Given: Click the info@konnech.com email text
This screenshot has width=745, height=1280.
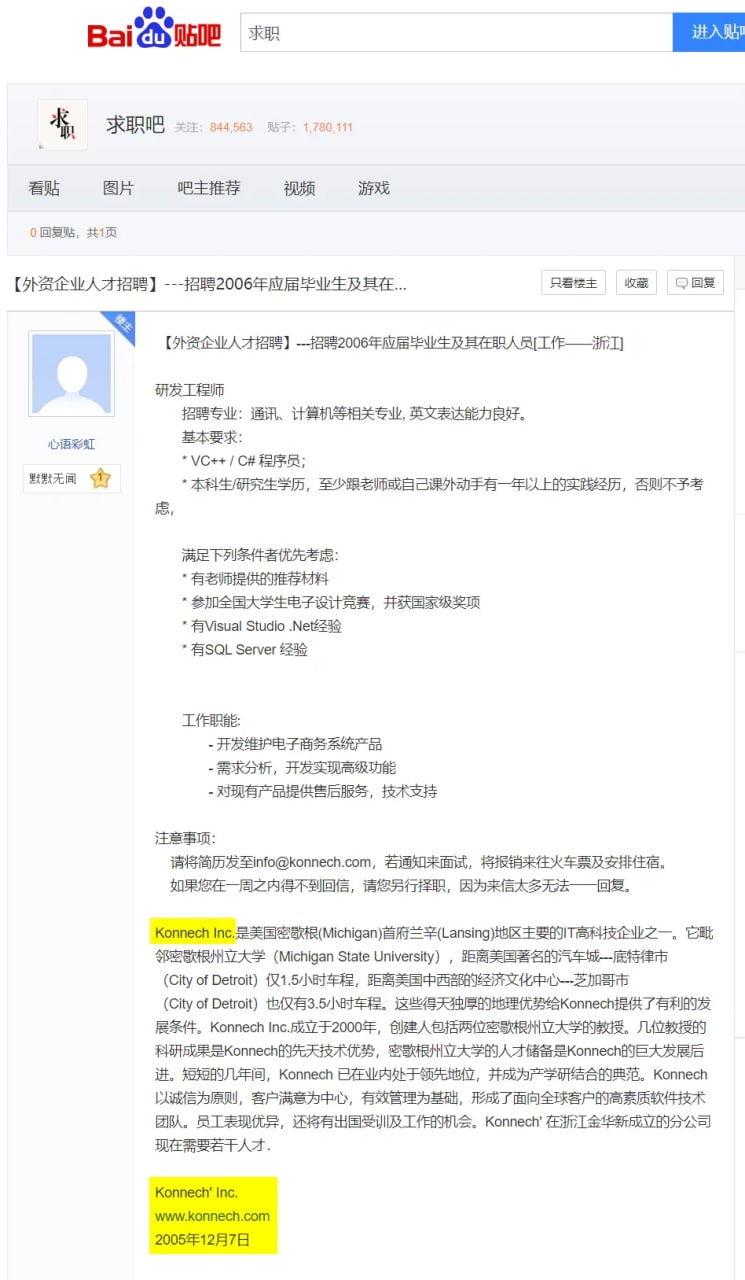Looking at the screenshot, I should pos(312,862).
